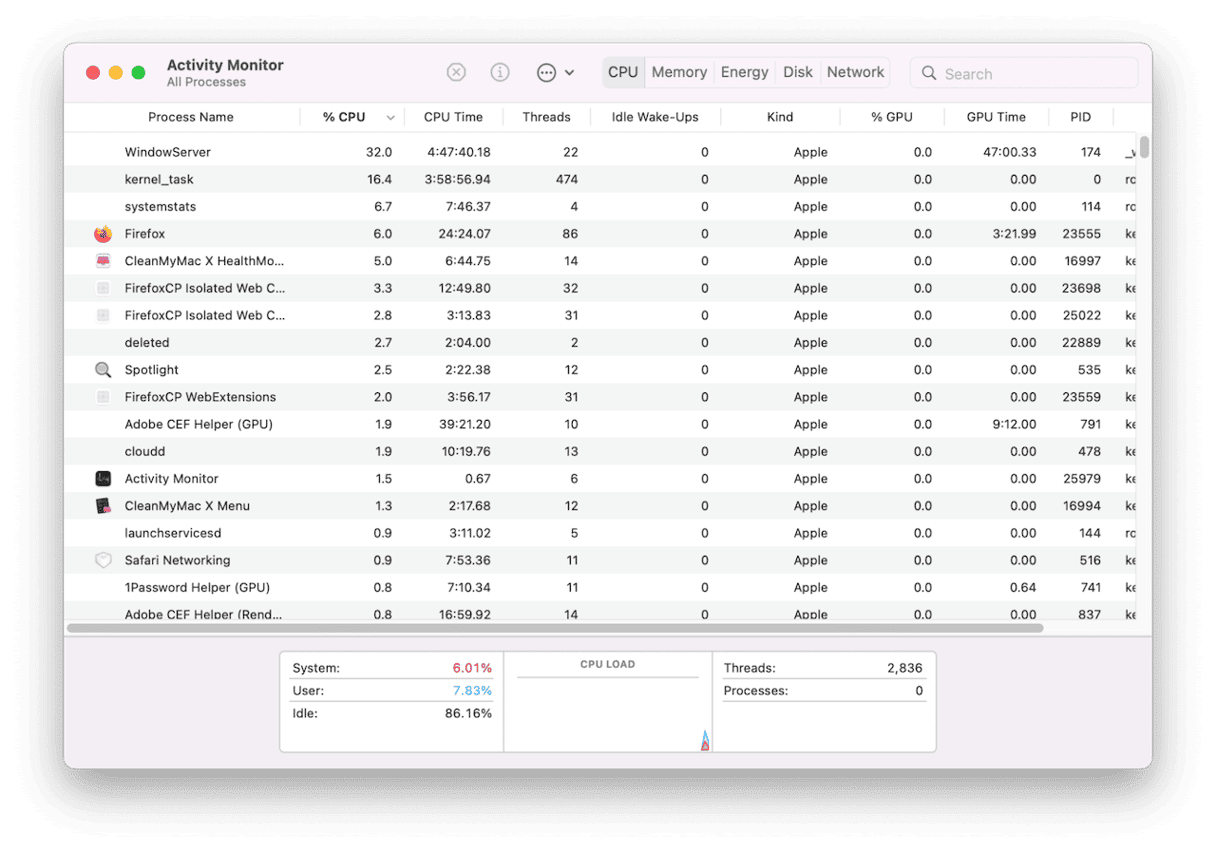Click the Search input field

coord(1024,73)
